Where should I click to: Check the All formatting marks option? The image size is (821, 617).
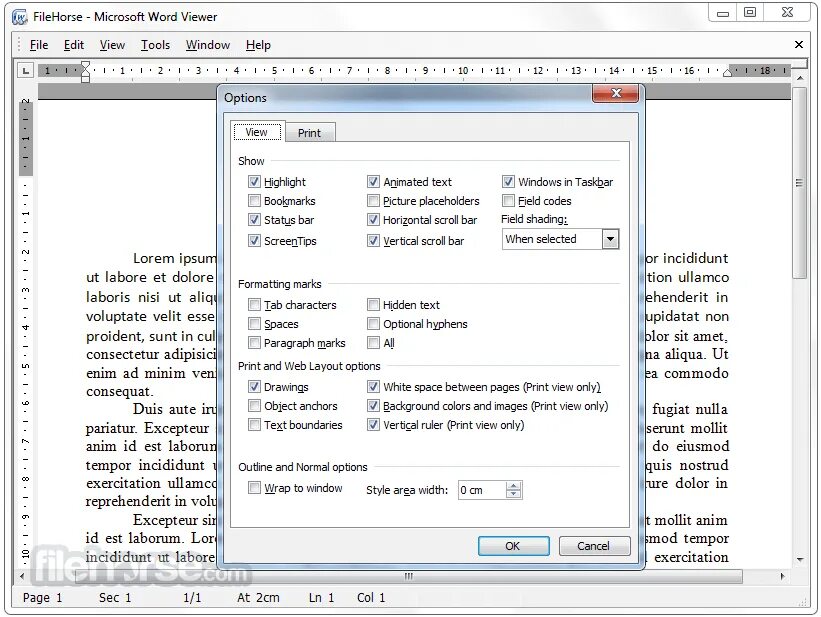pos(373,343)
